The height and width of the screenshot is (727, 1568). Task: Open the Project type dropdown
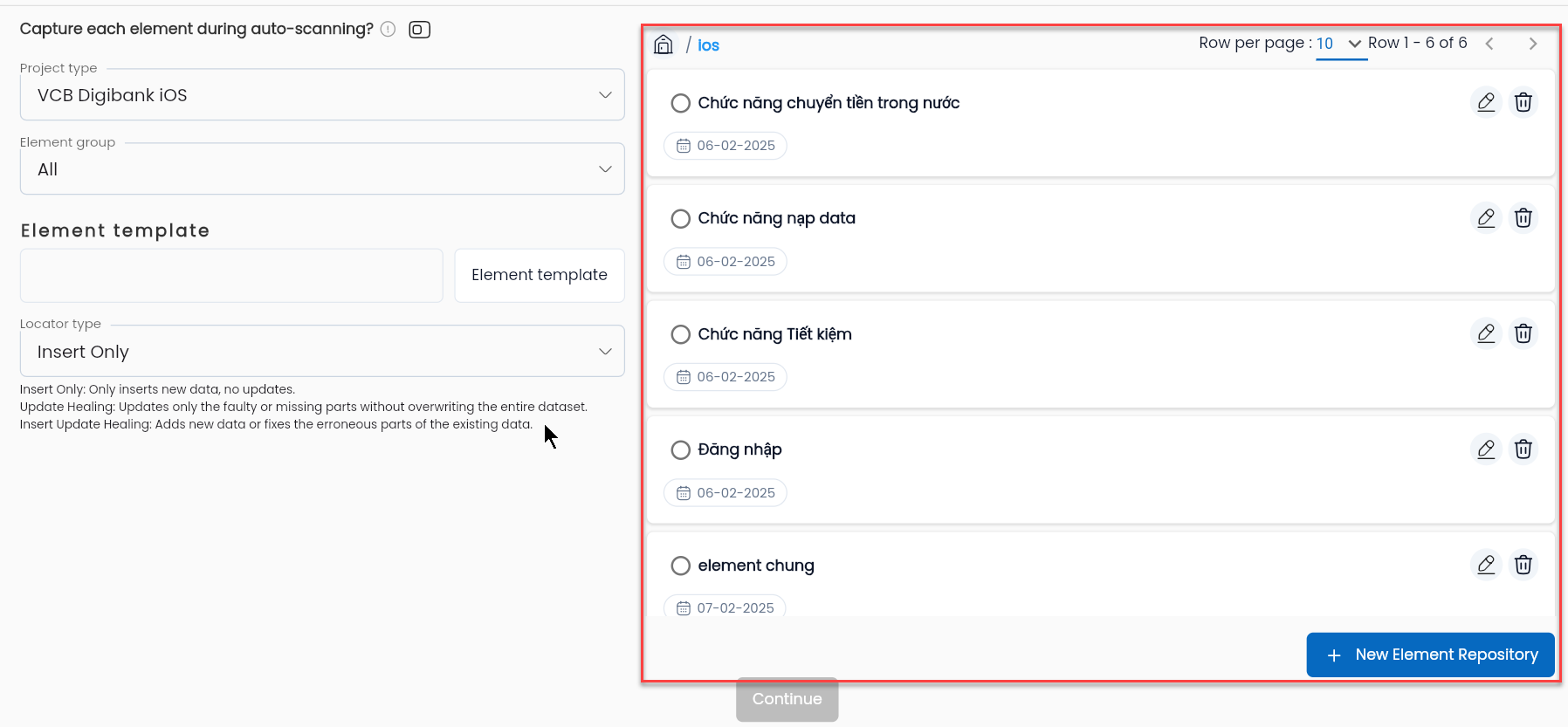[x=322, y=95]
